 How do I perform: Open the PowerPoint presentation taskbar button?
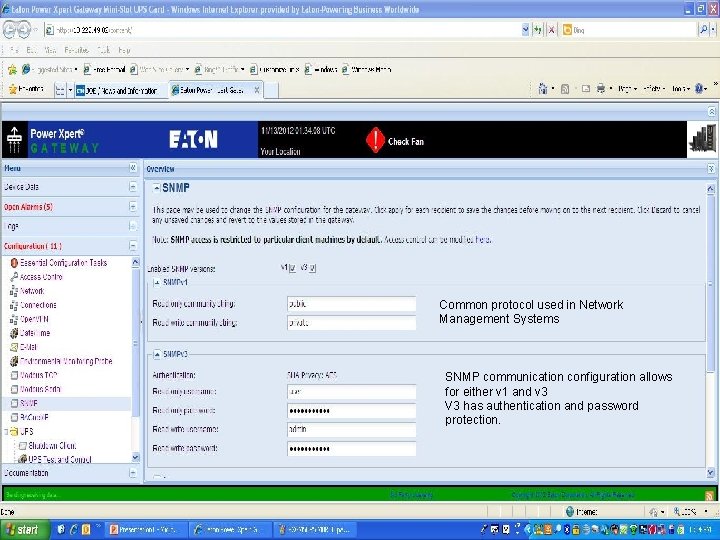coord(144,530)
